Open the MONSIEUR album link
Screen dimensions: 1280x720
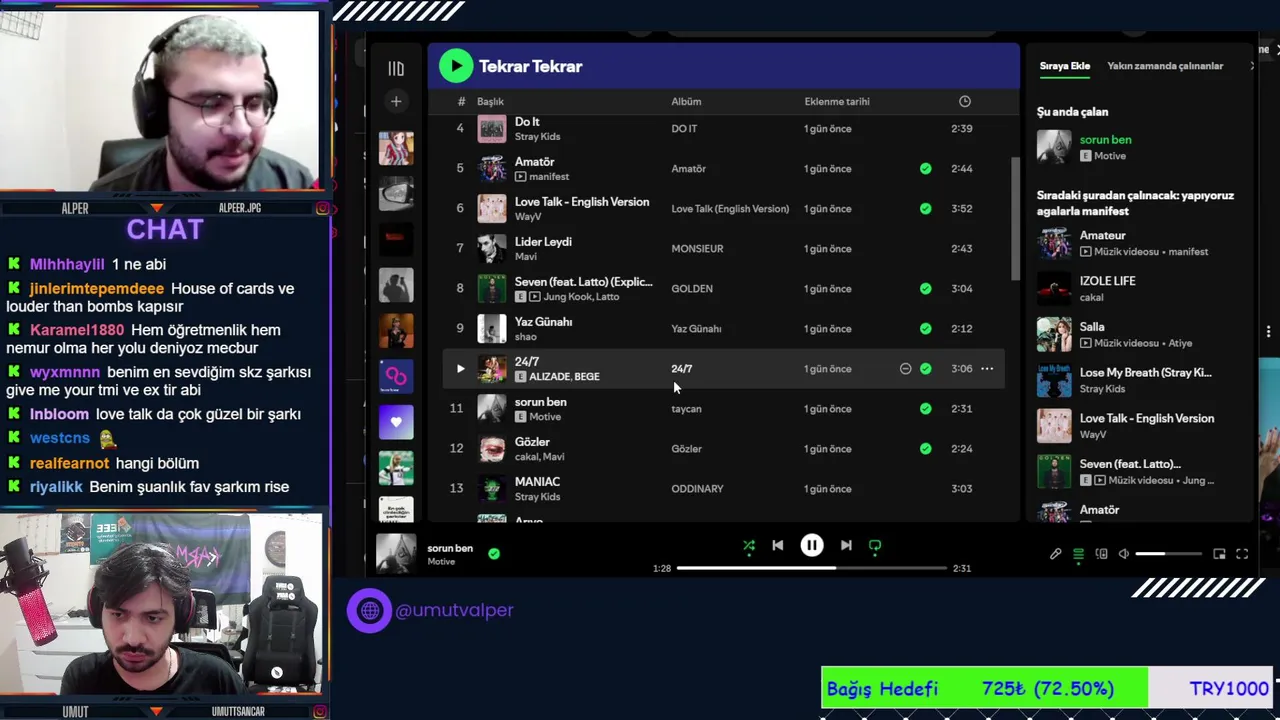(697, 248)
